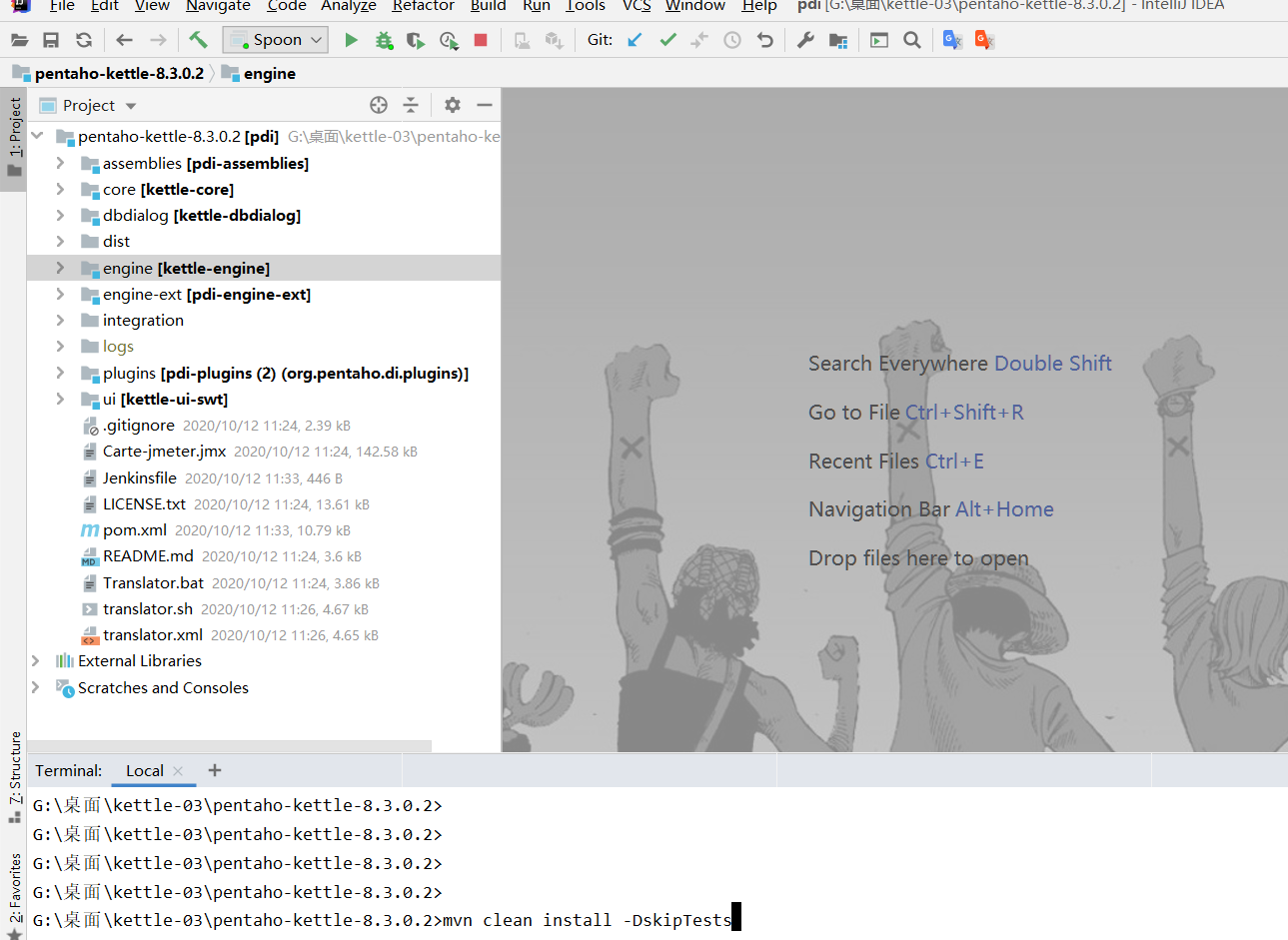Navigate back with the left arrow
The width and height of the screenshot is (1288, 940).
[124, 40]
